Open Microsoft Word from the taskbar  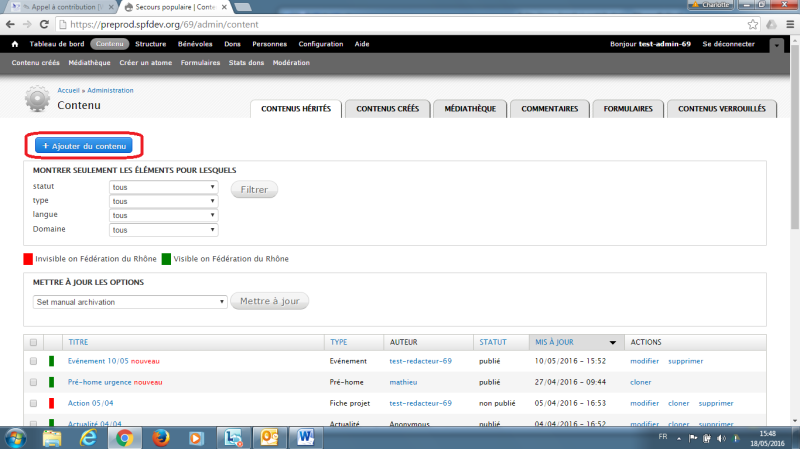[306, 437]
